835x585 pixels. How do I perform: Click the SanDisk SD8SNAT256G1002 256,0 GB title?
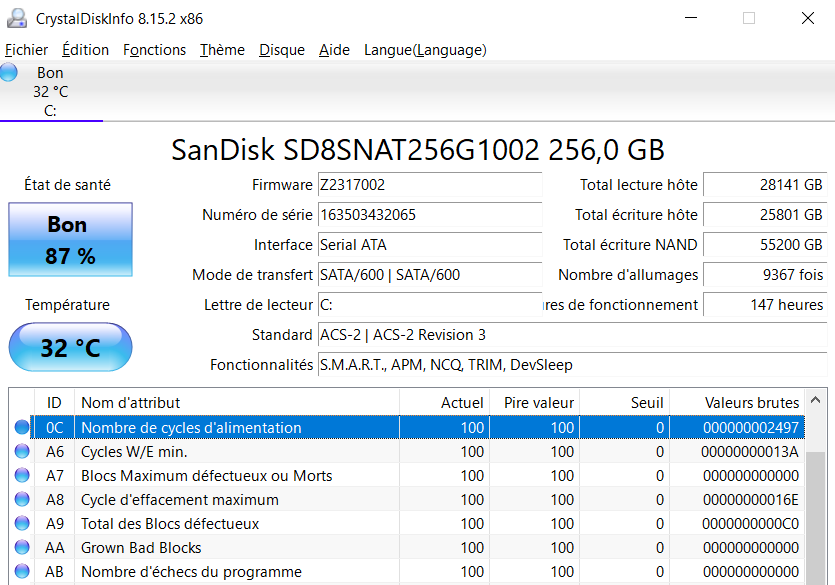pyautogui.click(x=418, y=150)
